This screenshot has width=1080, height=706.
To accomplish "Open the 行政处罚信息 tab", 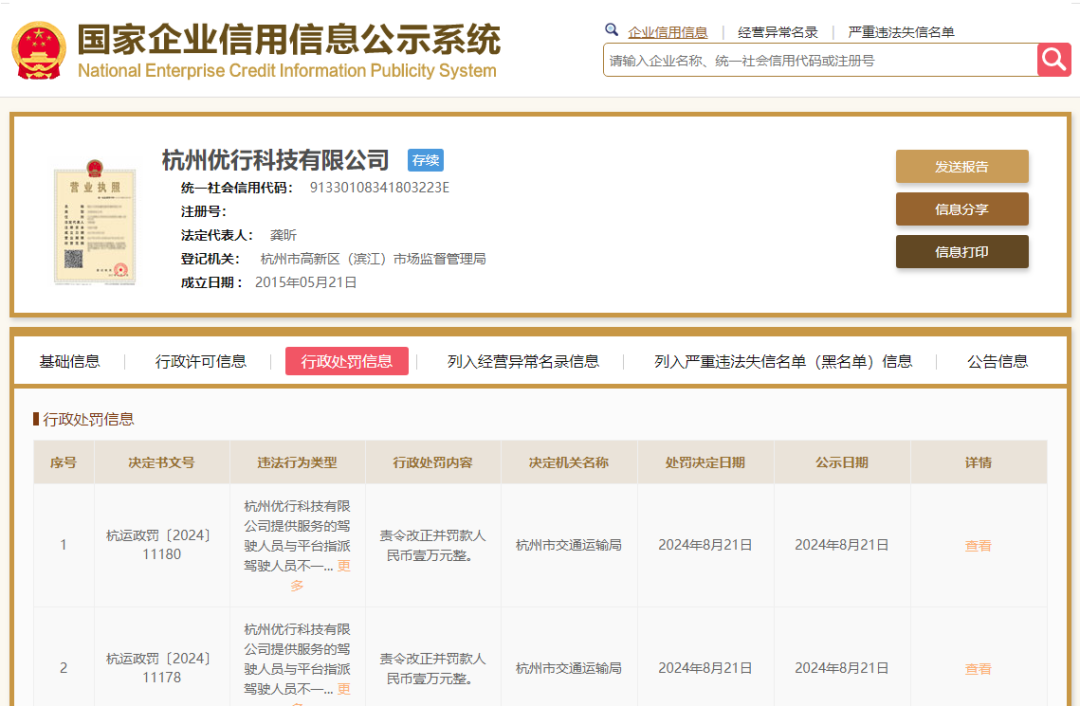I will point(346,362).
